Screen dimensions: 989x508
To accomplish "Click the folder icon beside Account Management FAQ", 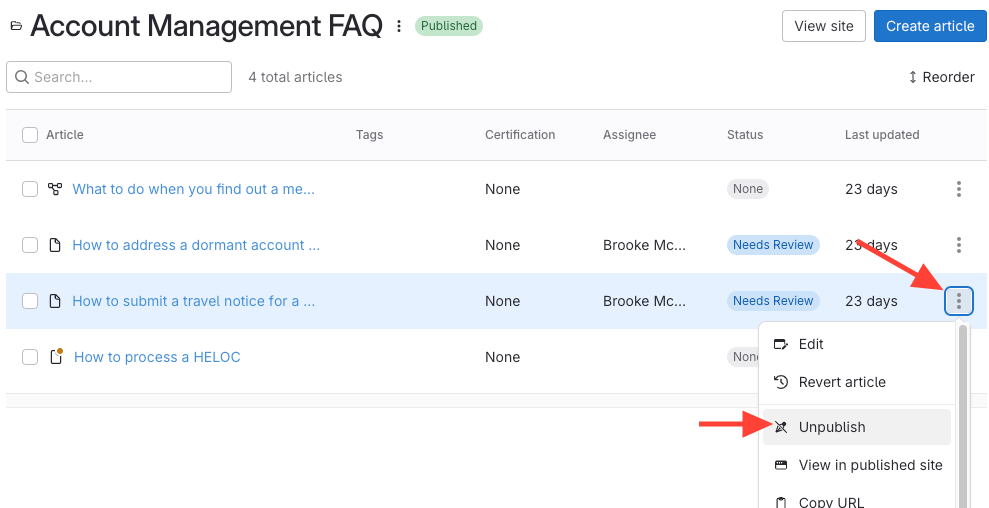I will tap(15, 26).
